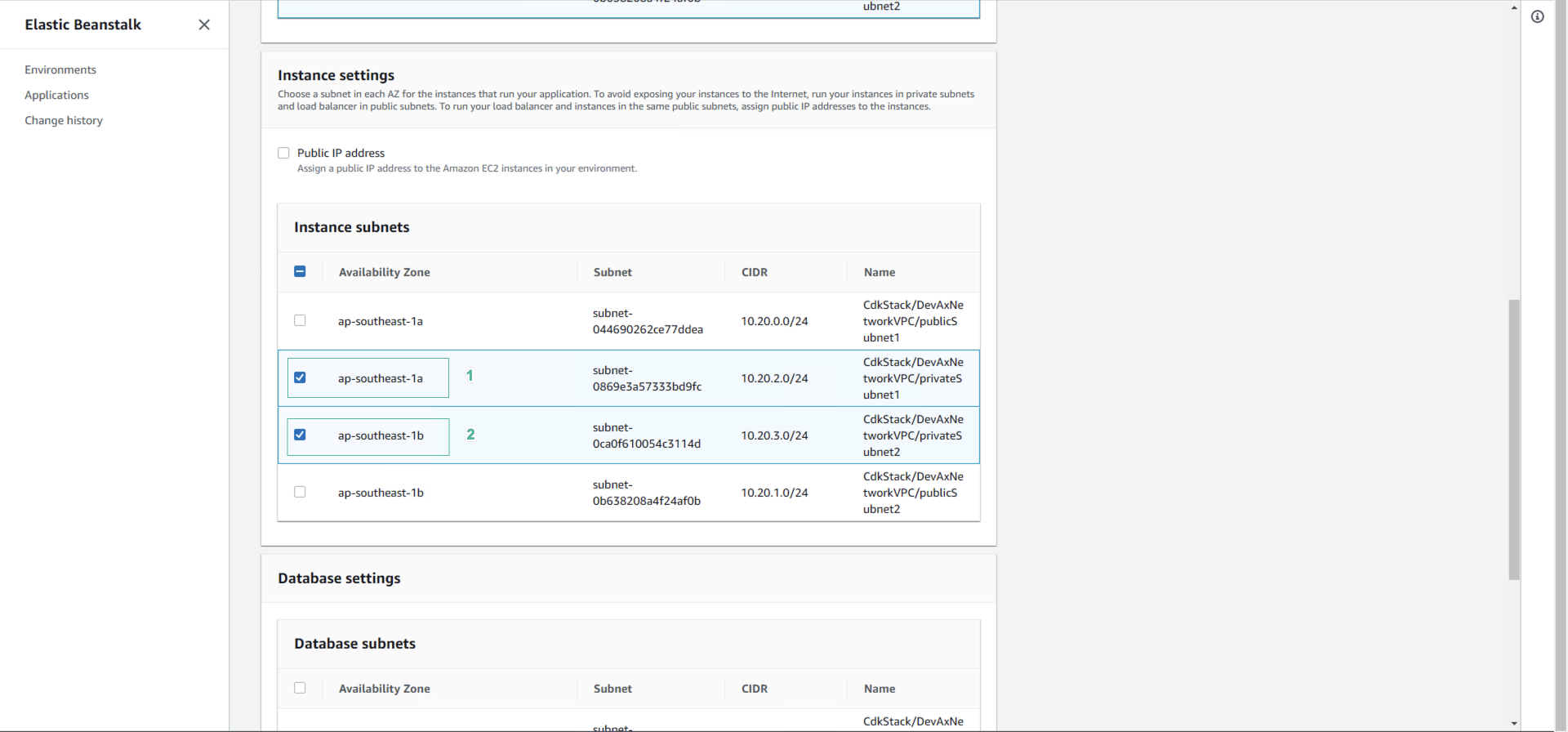Click the scrollbar down arrow

(1514, 724)
